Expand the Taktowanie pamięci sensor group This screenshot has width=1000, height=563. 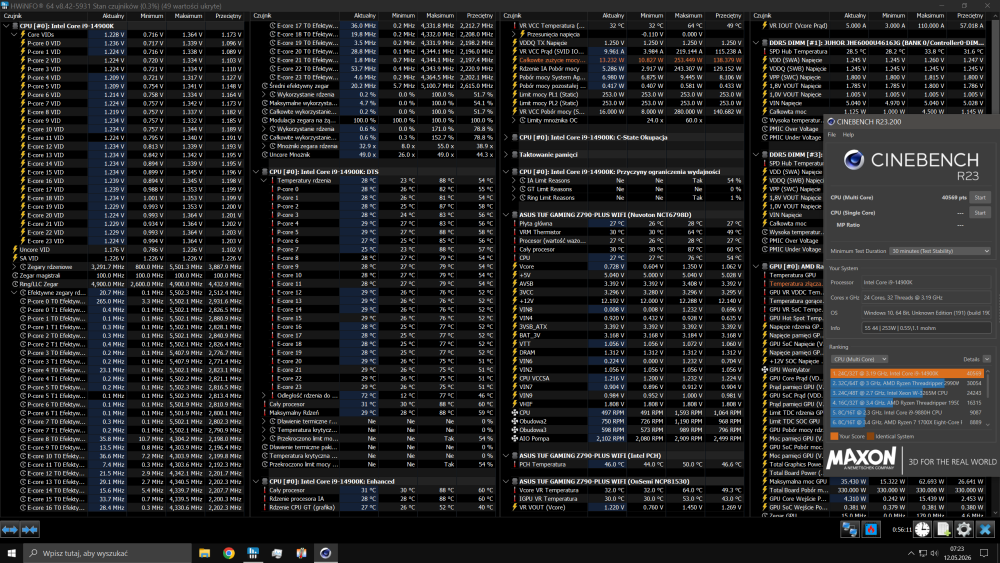pos(506,154)
